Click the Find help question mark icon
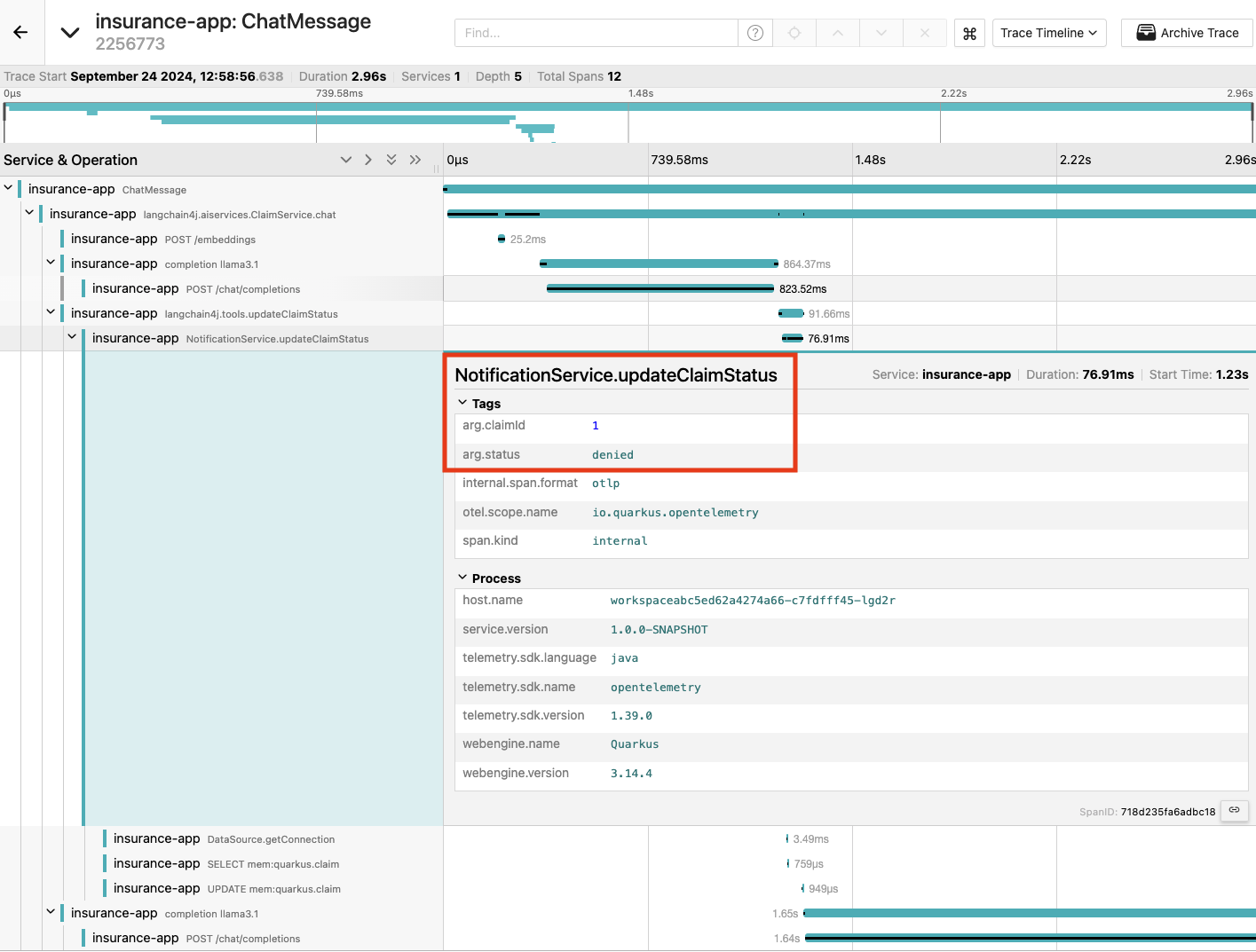This screenshot has height=952, width=1256. pos(755,33)
